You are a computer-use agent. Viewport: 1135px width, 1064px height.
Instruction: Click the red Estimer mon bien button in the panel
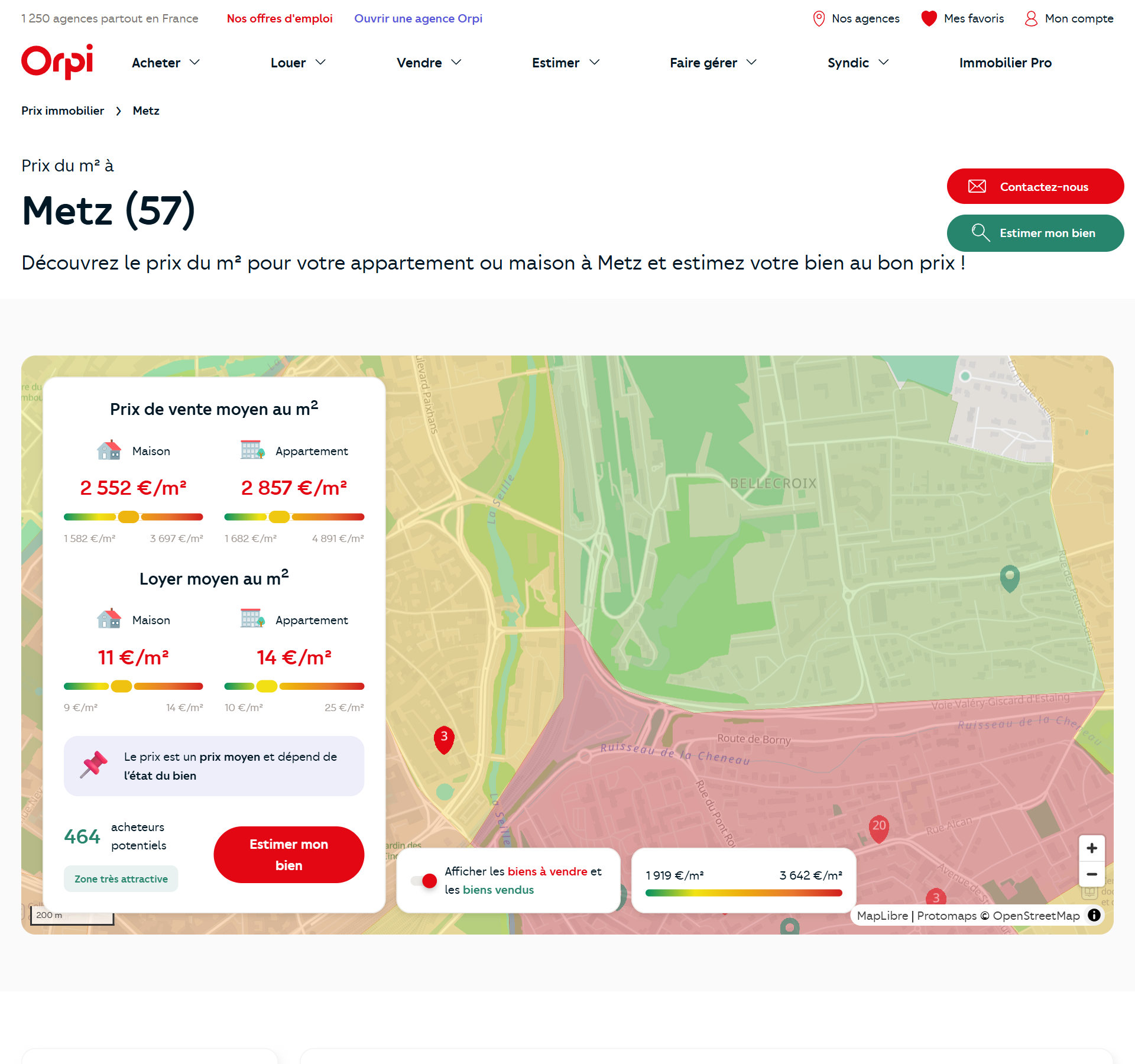click(x=288, y=855)
